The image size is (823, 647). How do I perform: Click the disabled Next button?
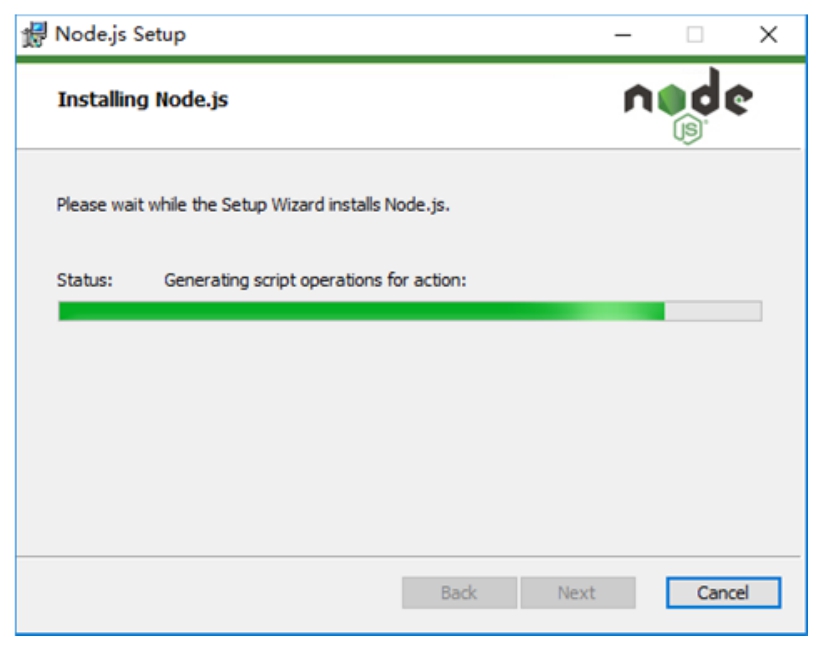click(x=578, y=593)
